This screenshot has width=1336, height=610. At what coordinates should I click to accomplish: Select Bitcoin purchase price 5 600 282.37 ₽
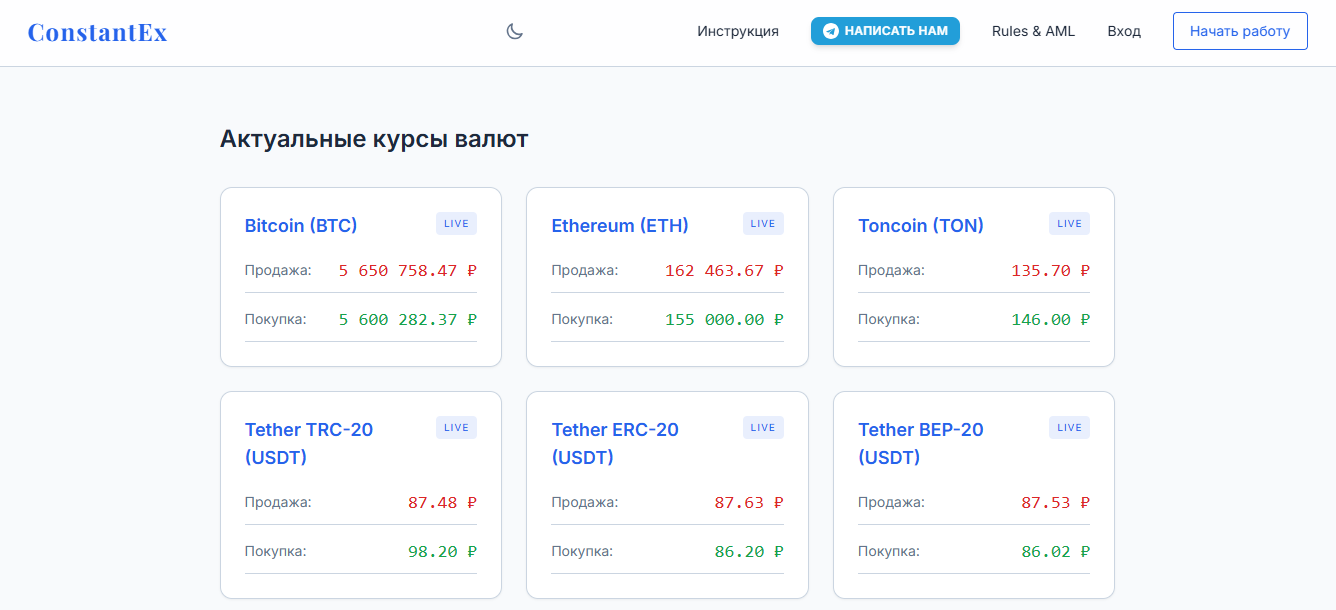pos(408,320)
